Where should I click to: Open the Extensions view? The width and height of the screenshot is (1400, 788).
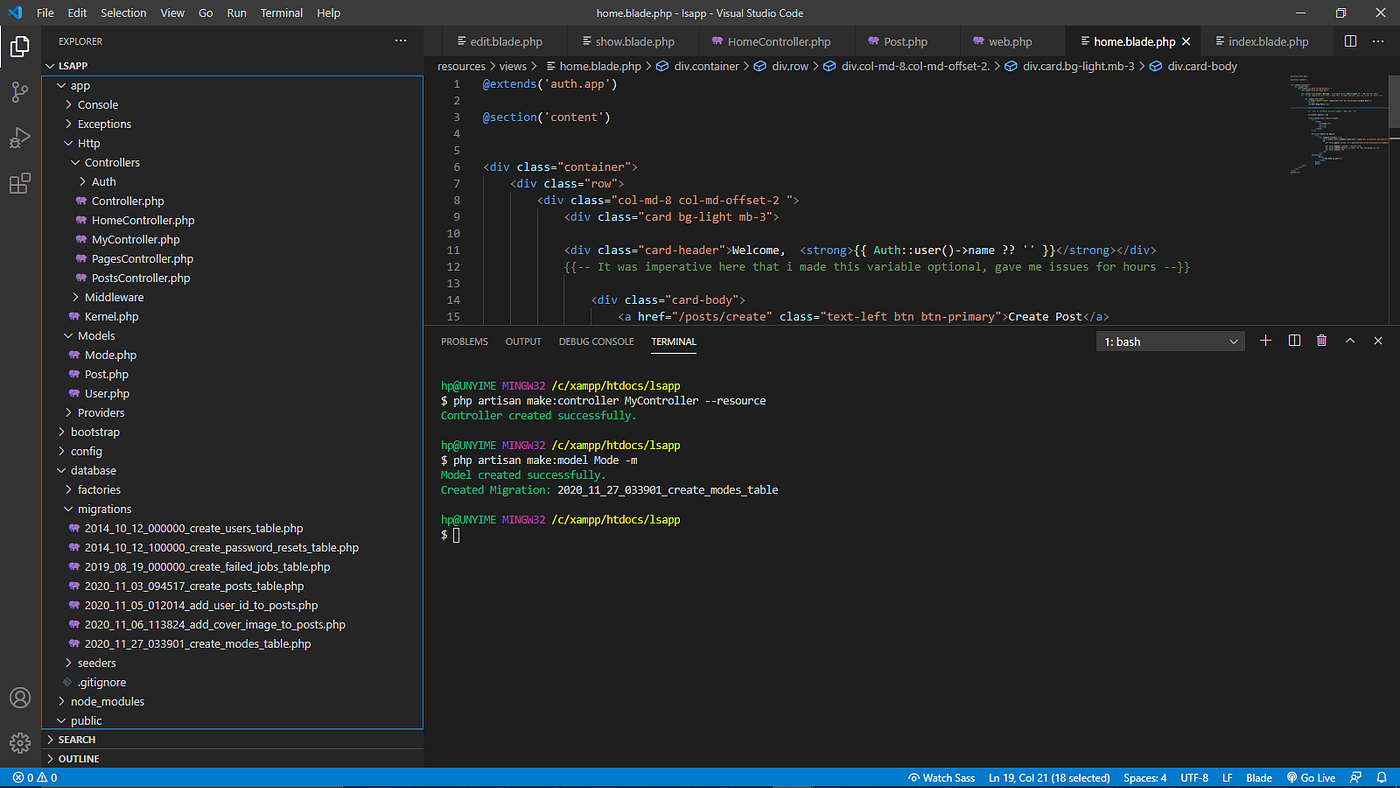[x=20, y=184]
